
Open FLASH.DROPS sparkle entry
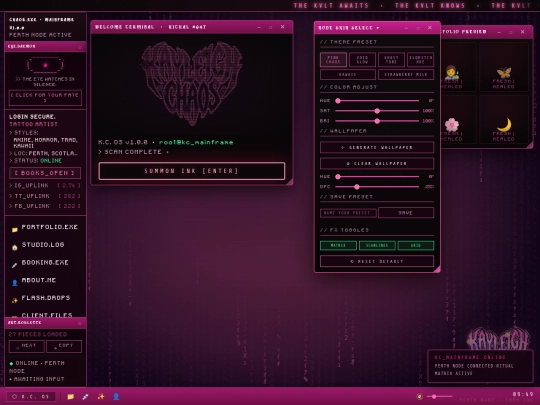click(45, 298)
